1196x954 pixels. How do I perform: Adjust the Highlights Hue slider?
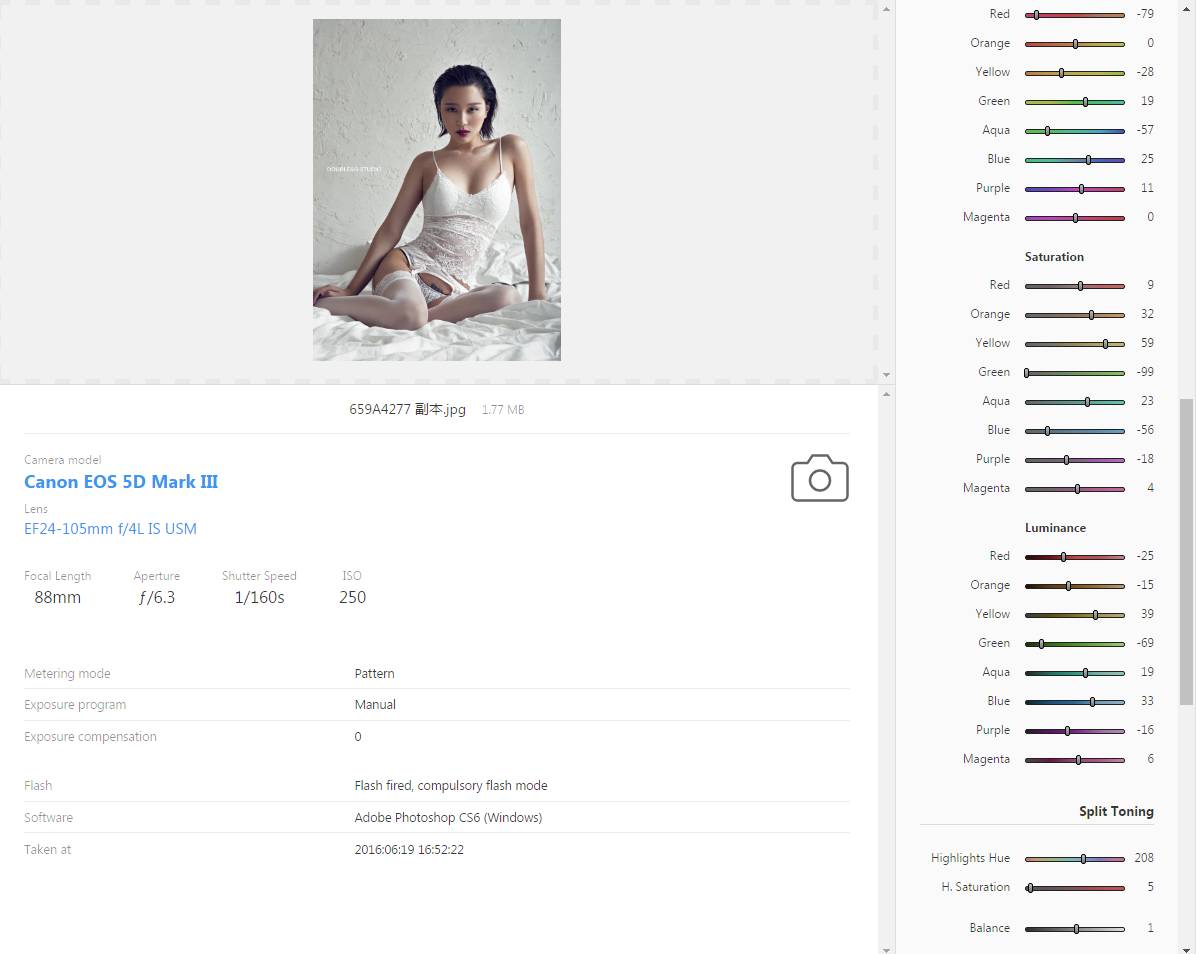click(x=1075, y=859)
